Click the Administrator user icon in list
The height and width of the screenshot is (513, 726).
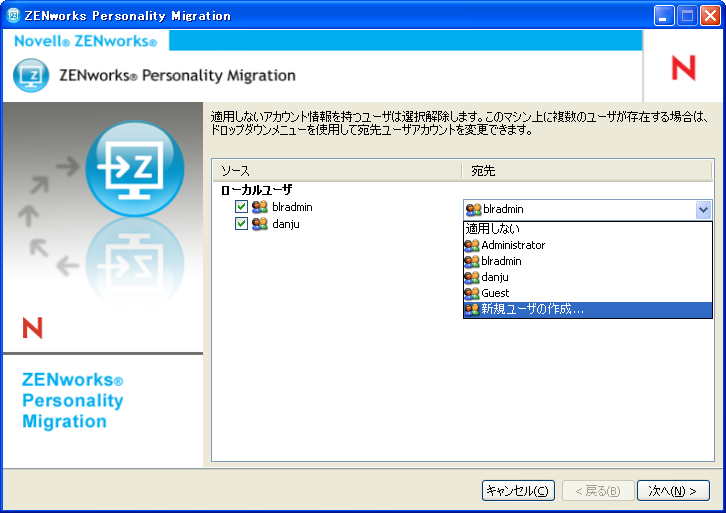pyautogui.click(x=472, y=245)
